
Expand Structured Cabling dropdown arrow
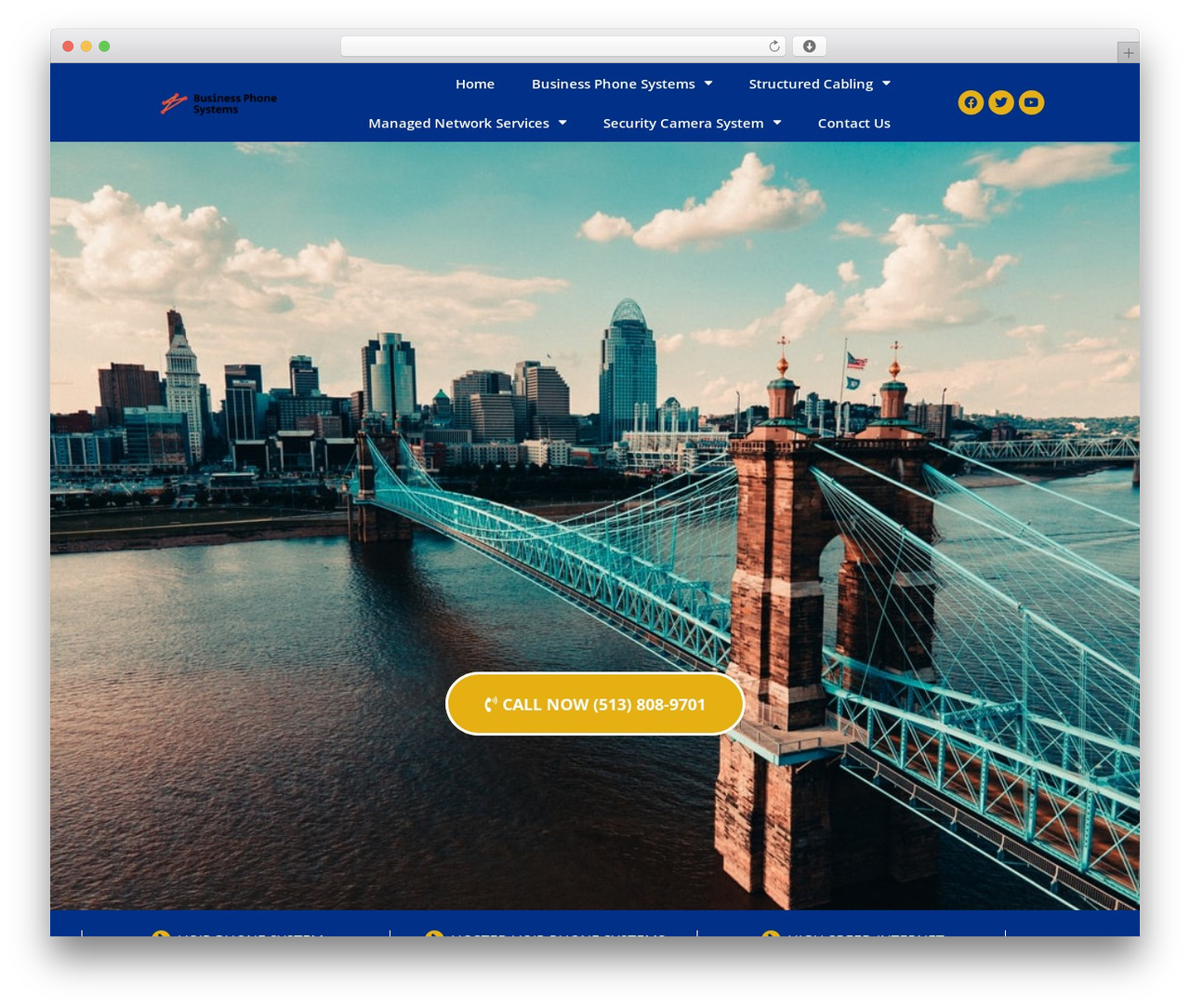point(886,84)
